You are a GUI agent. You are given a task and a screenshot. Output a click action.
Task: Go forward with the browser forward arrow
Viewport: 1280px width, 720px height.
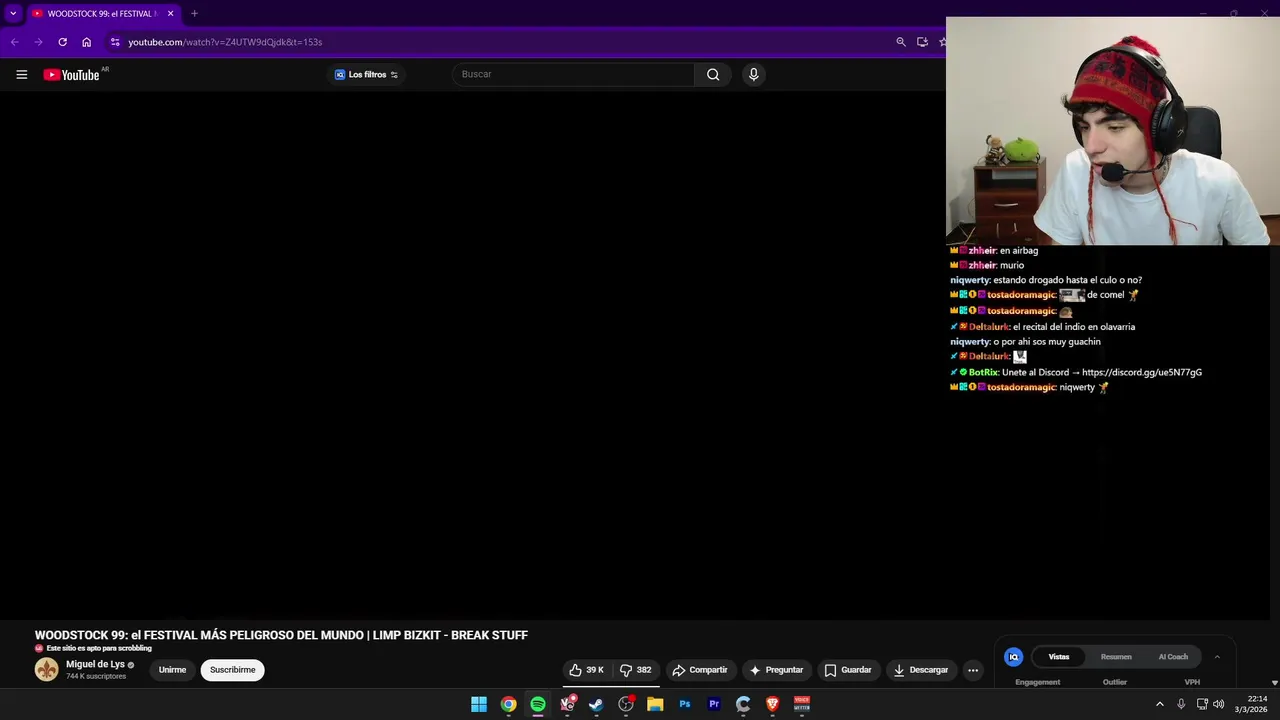pos(38,42)
